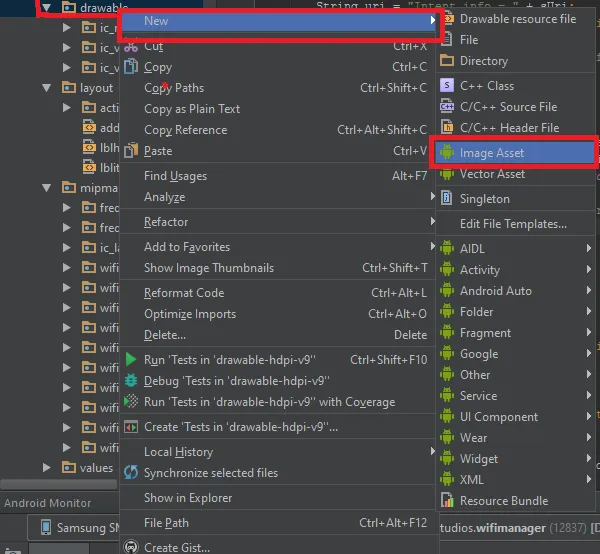Select Reformat Code menu entry
Screen dimensions: 600x554
tap(277, 293)
